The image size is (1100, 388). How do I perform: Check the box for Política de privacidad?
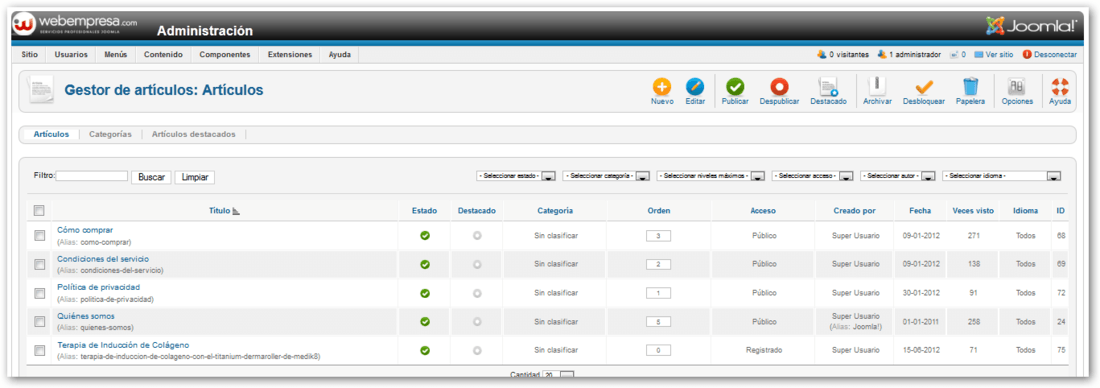tap(39, 293)
